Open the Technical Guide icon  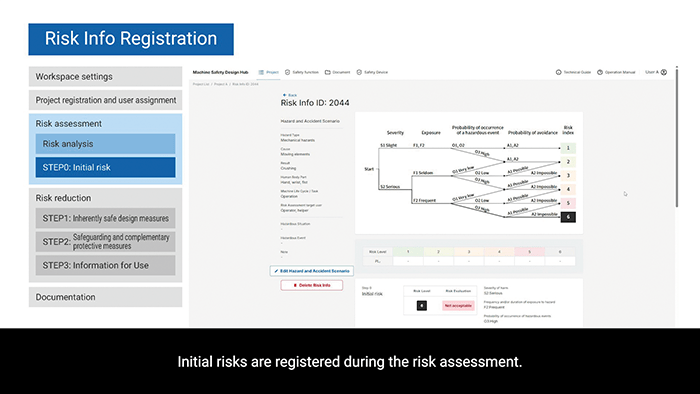coord(558,72)
